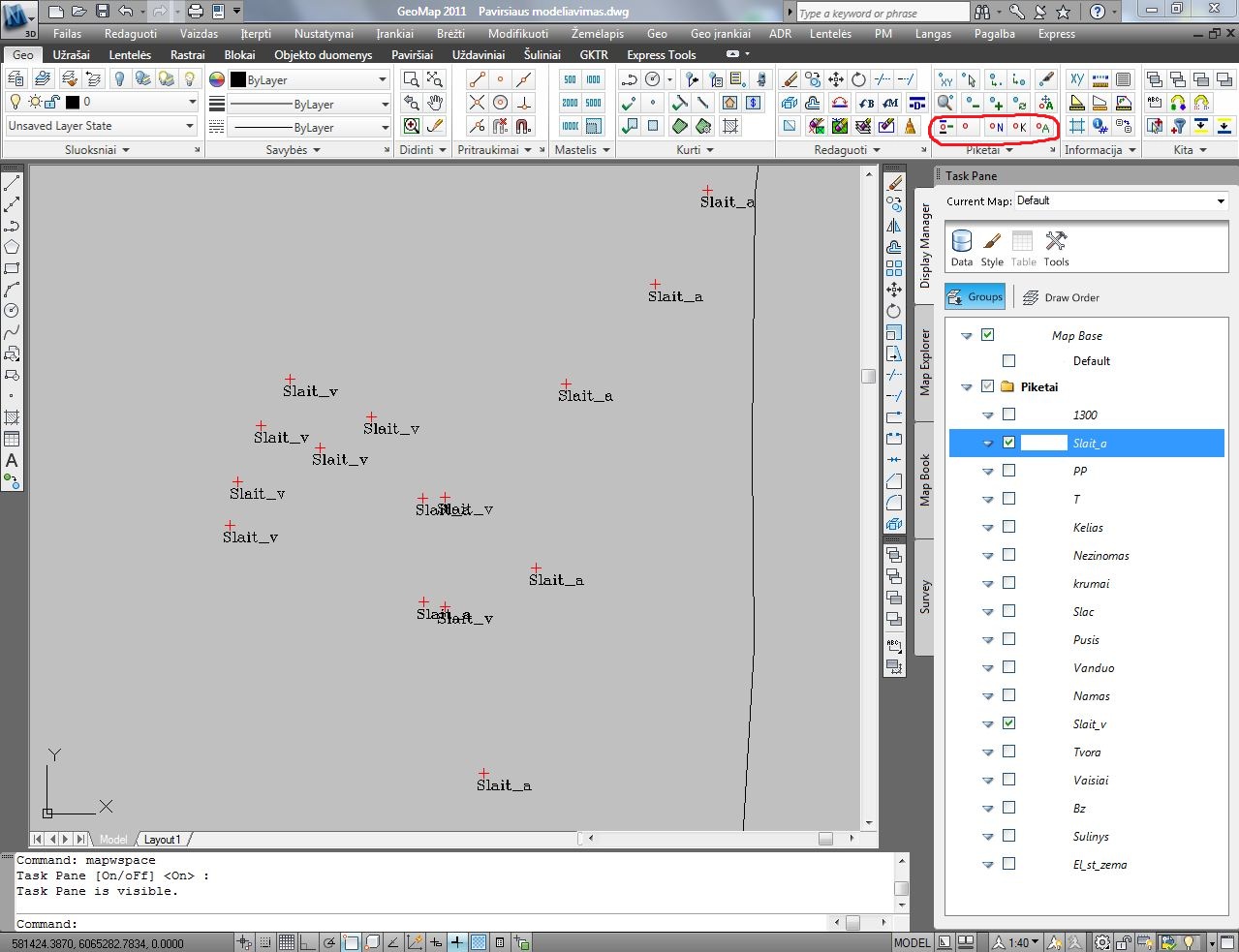This screenshot has height=952, width=1239.
Task: Uncheck the Slait_v layer checkbox
Action: pyautogui.click(x=1009, y=723)
